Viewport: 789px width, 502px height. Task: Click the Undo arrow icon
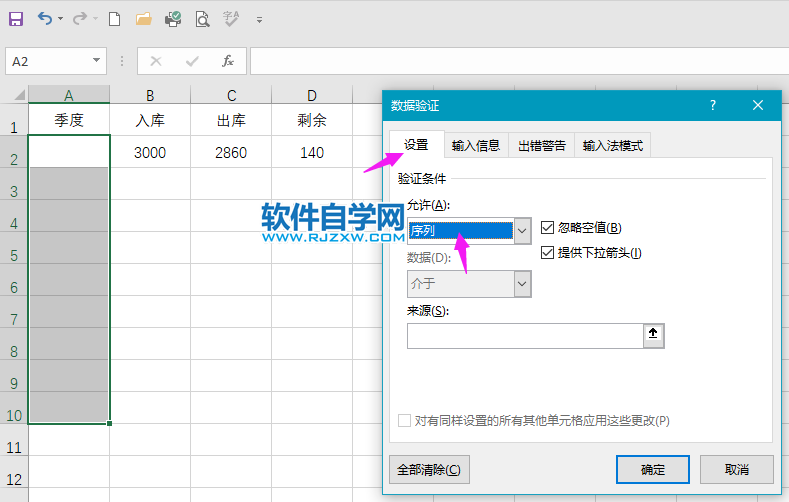coord(45,19)
